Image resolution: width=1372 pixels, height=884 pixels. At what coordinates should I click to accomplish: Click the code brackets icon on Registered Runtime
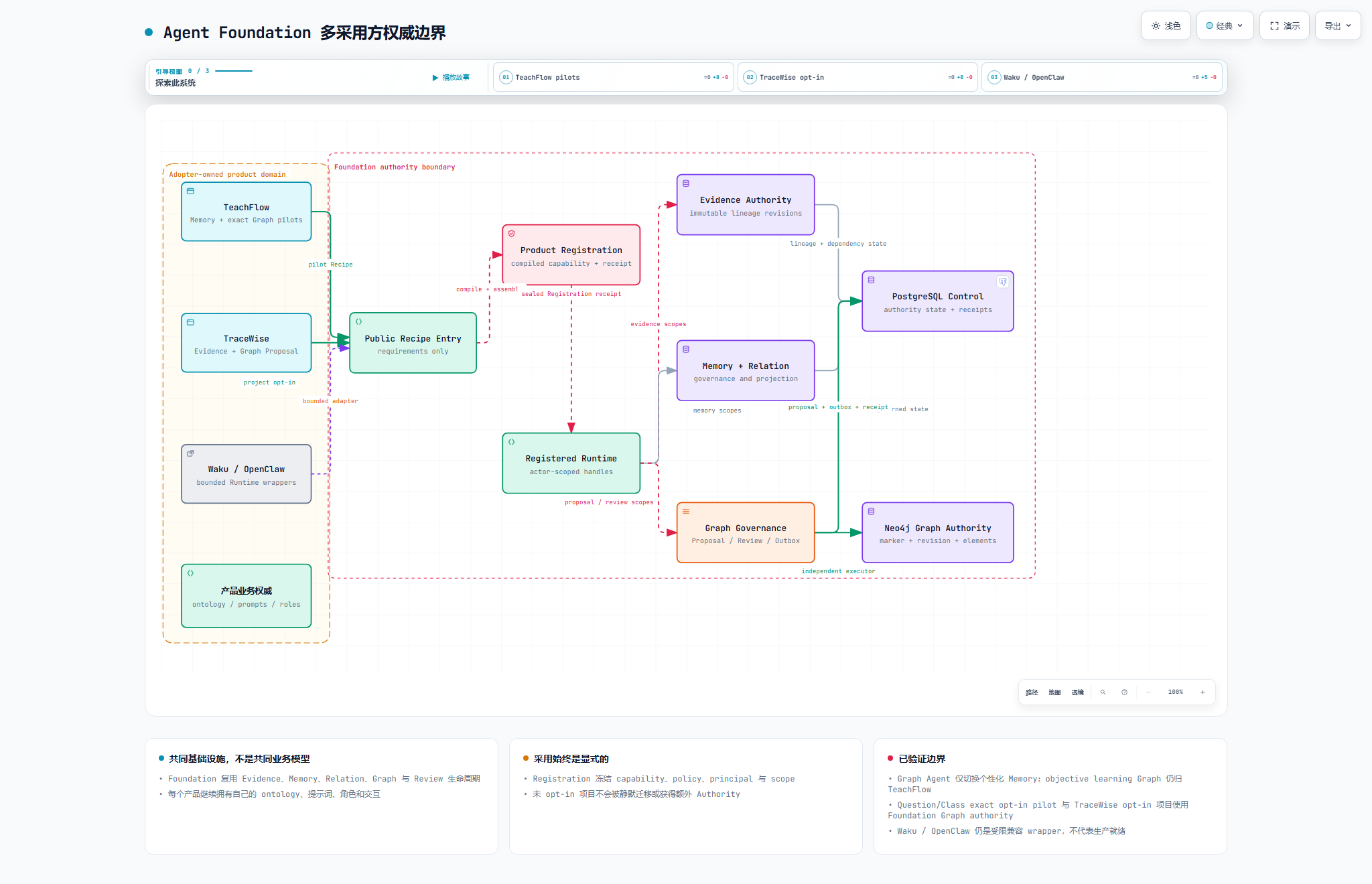tap(511, 442)
